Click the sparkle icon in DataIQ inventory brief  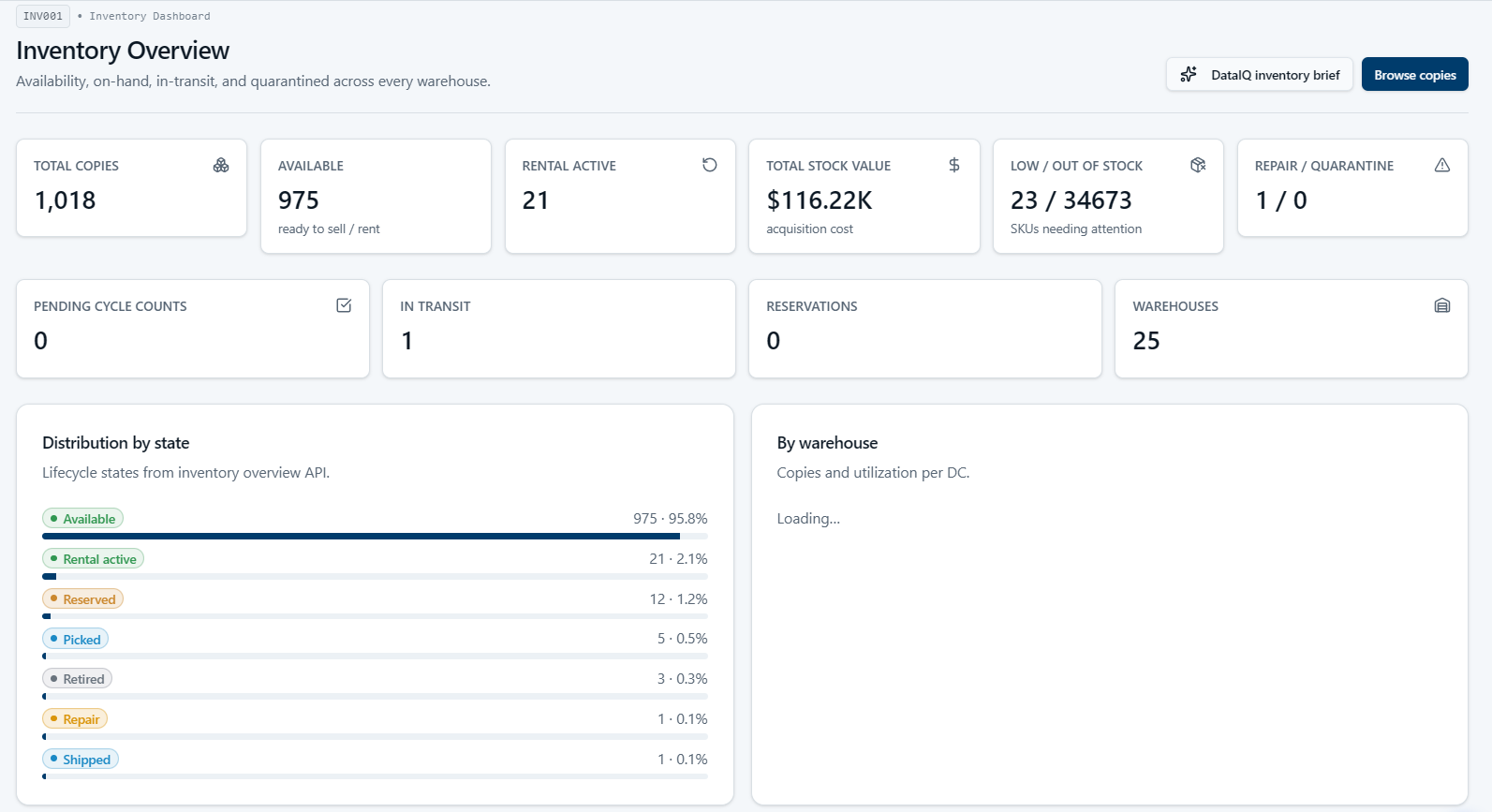[1189, 74]
